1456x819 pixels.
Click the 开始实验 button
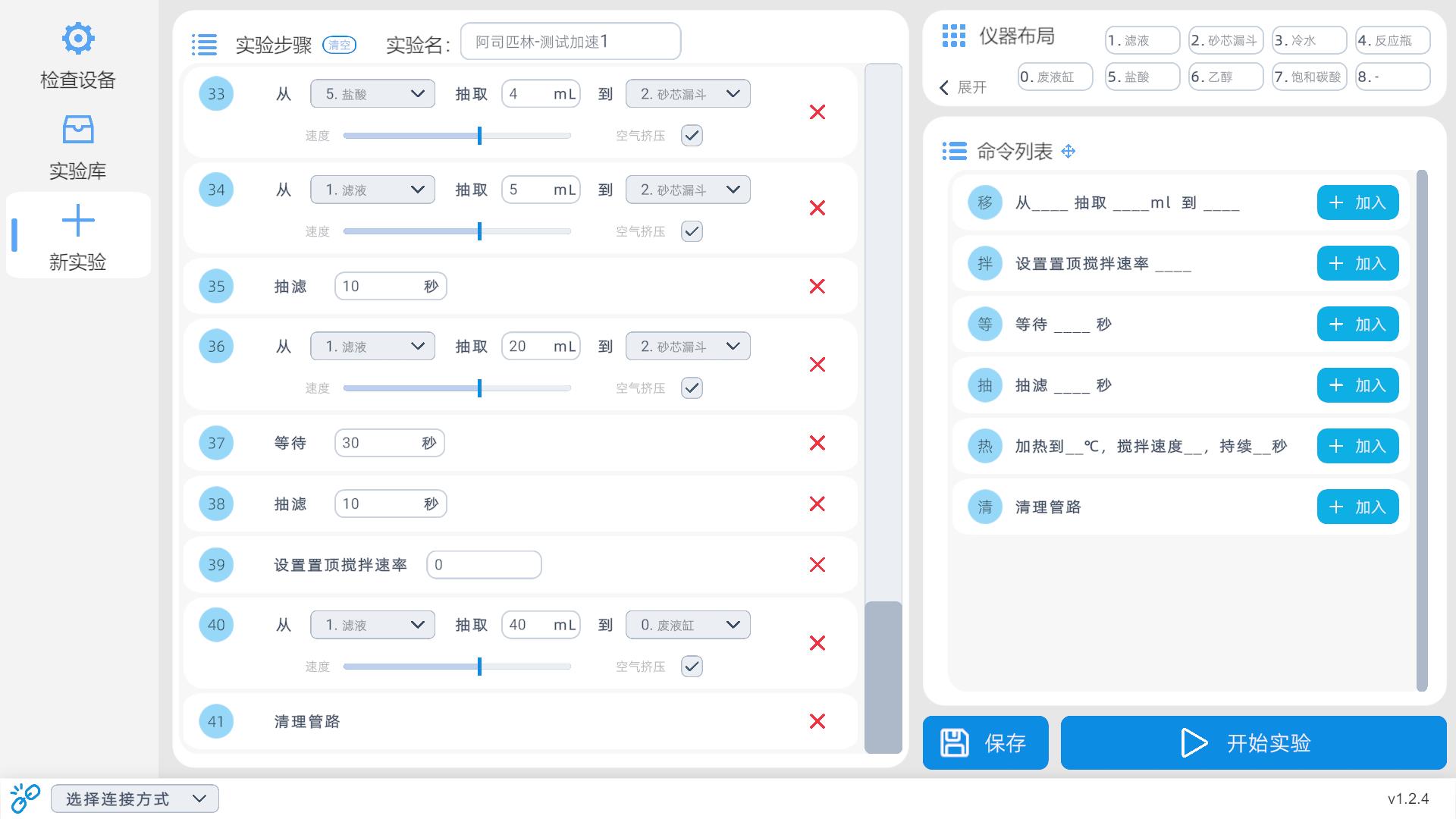tap(1252, 743)
